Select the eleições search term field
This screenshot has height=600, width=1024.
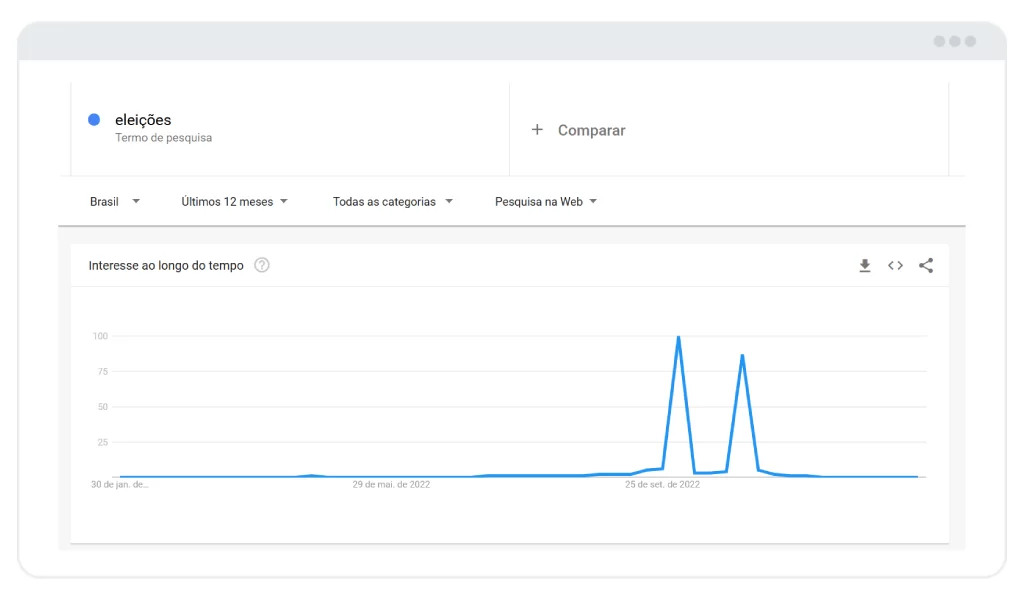coord(290,129)
